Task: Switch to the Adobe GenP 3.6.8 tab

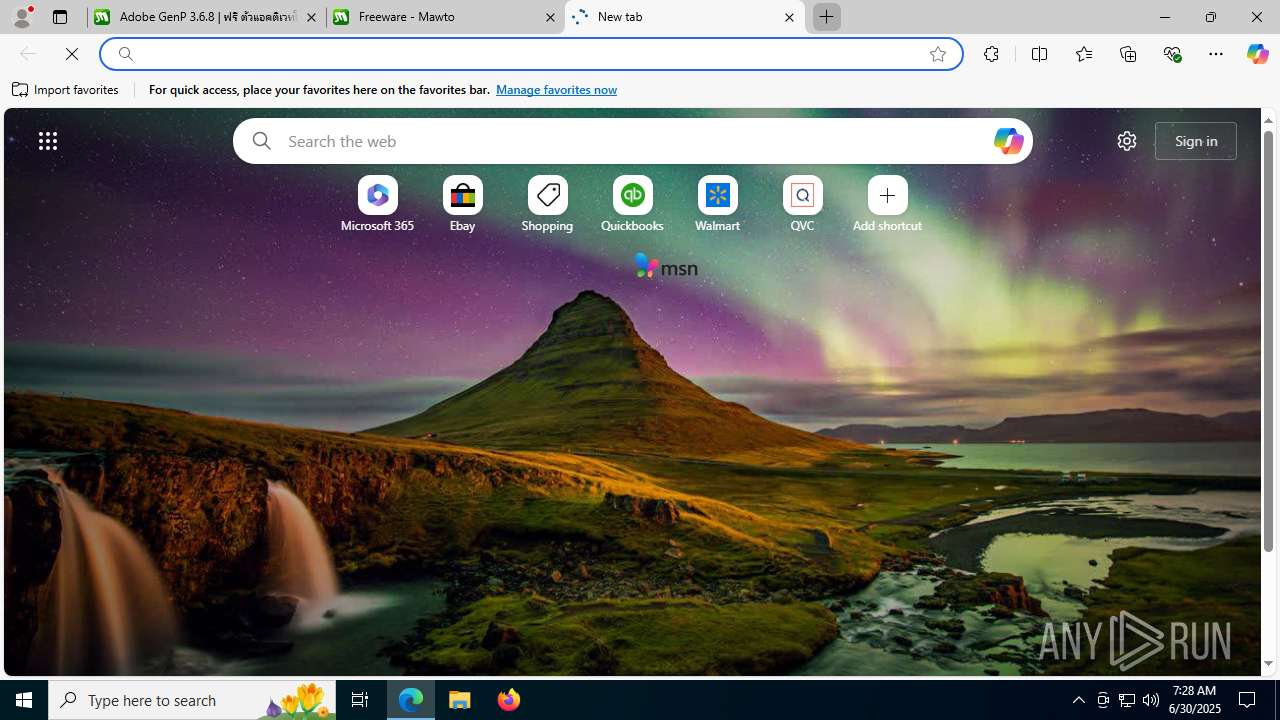Action: click(207, 17)
